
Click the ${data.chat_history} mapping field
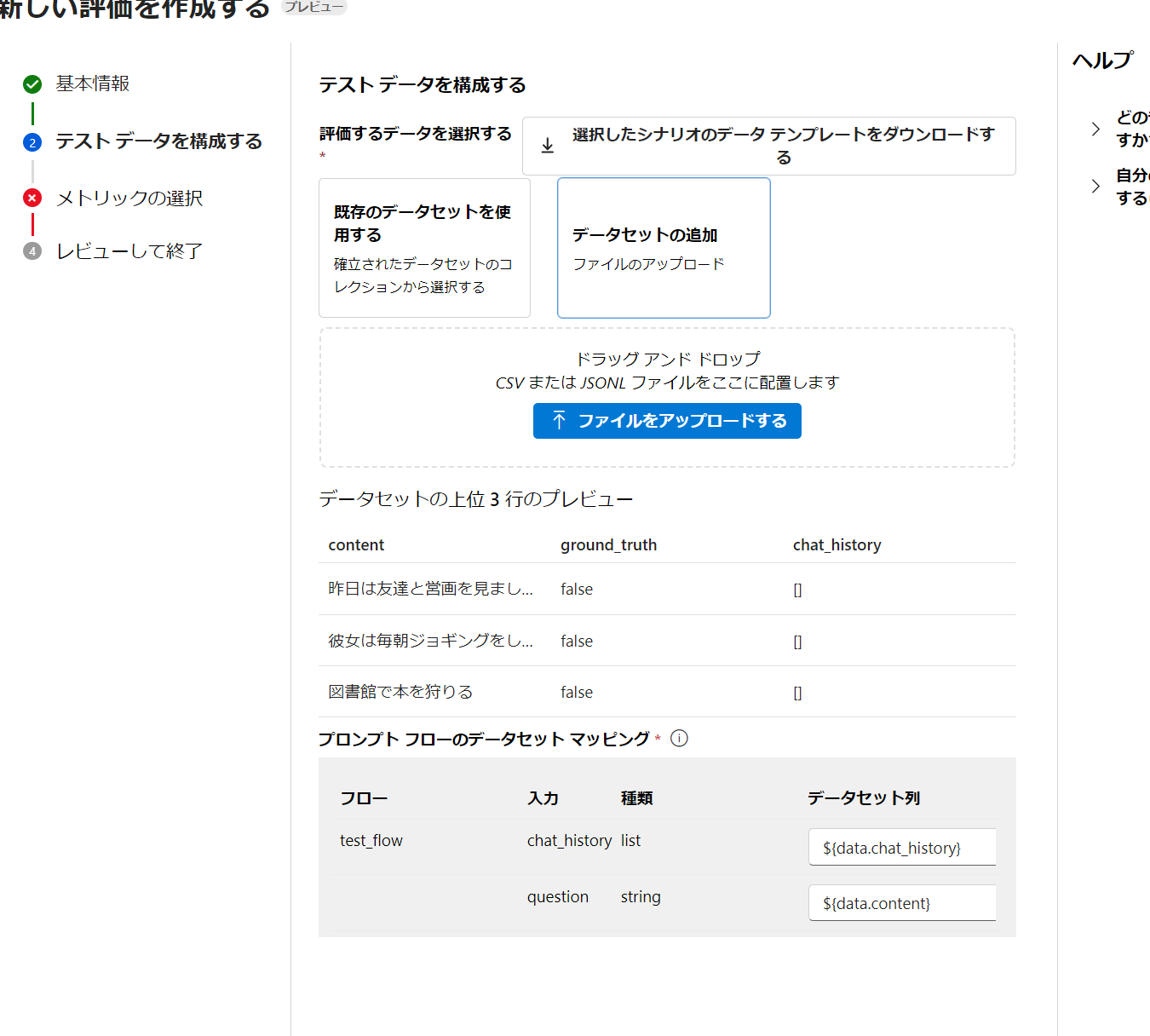pos(902,848)
